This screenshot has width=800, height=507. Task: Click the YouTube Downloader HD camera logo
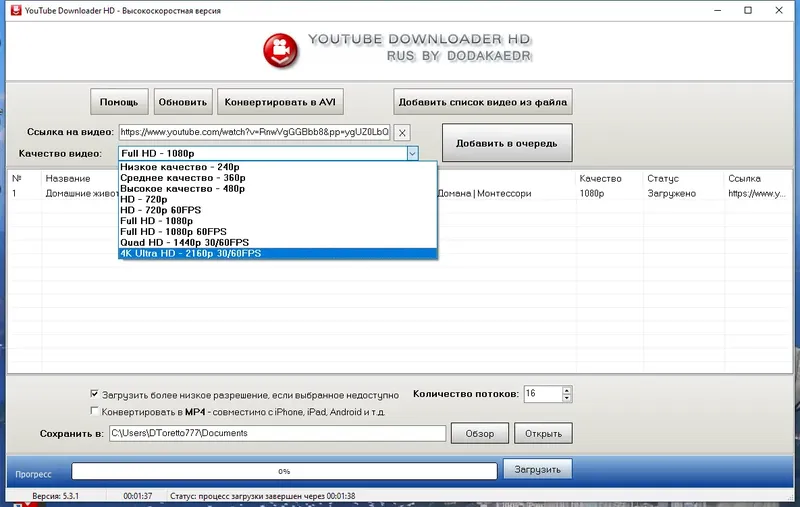[280, 50]
